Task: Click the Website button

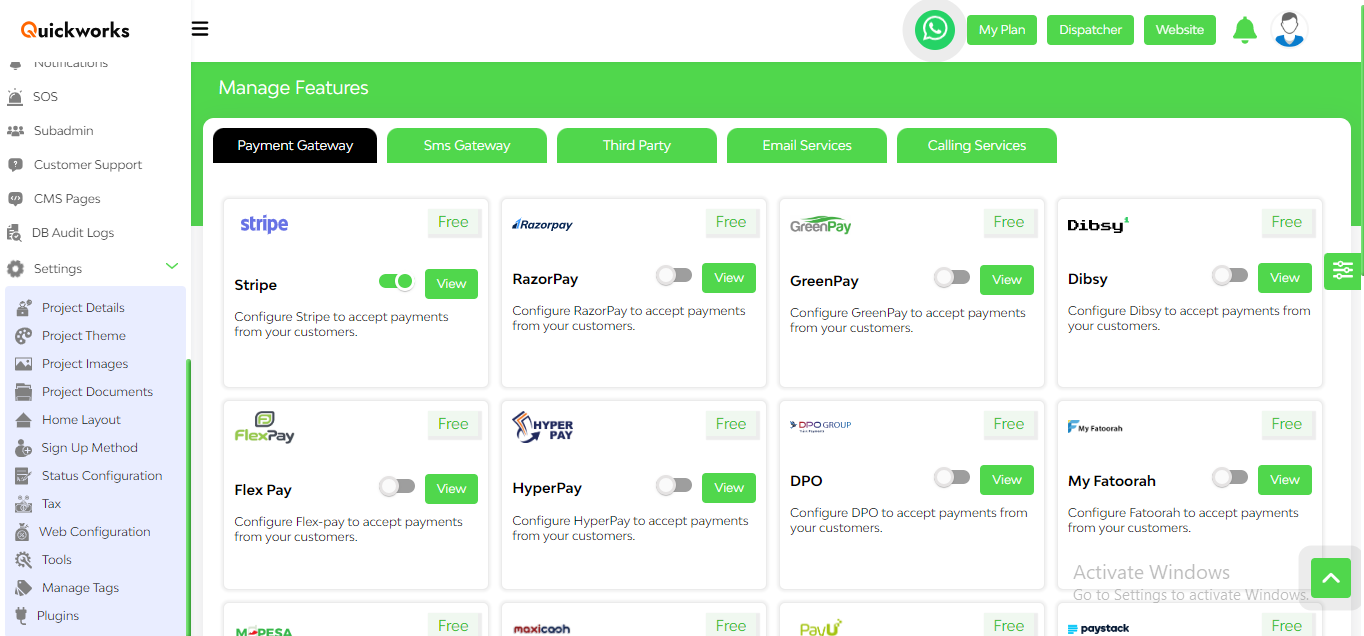Action: point(1180,30)
